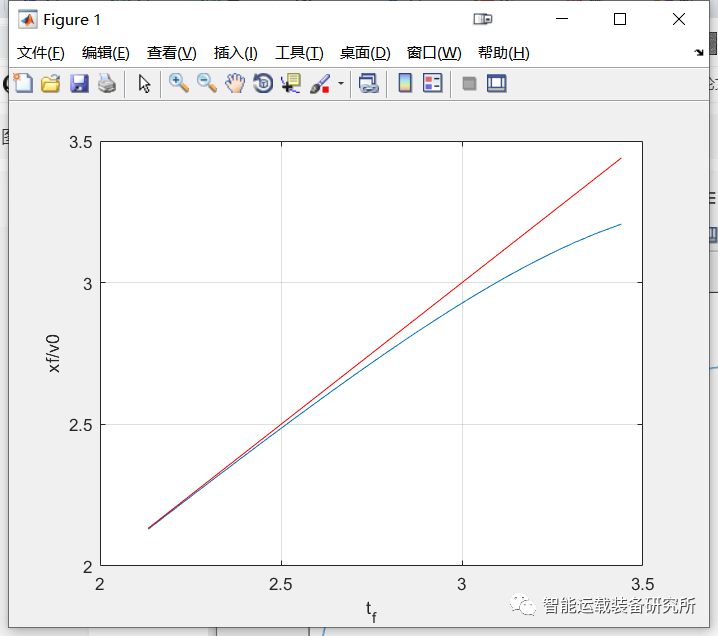Viewport: 718px width, 636px height.
Task: Open the 窗口(W) menu
Action: click(x=434, y=53)
